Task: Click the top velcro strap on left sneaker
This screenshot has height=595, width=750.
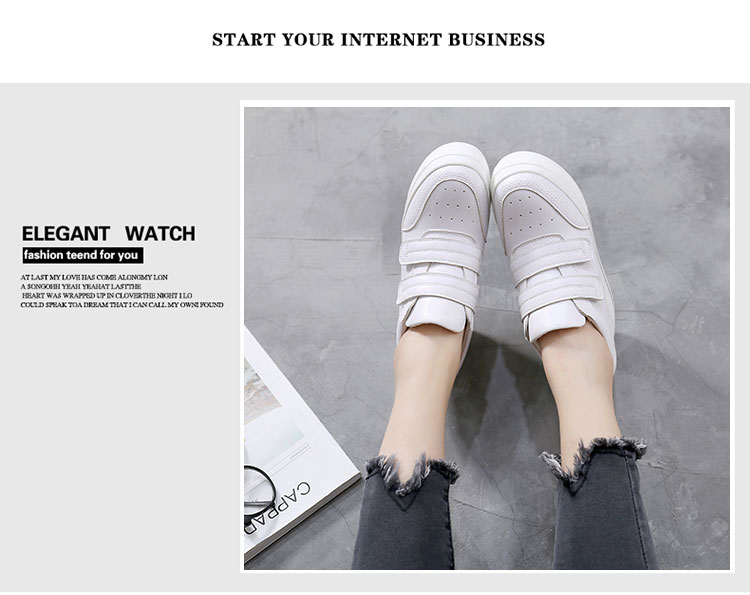Action: pos(441,252)
